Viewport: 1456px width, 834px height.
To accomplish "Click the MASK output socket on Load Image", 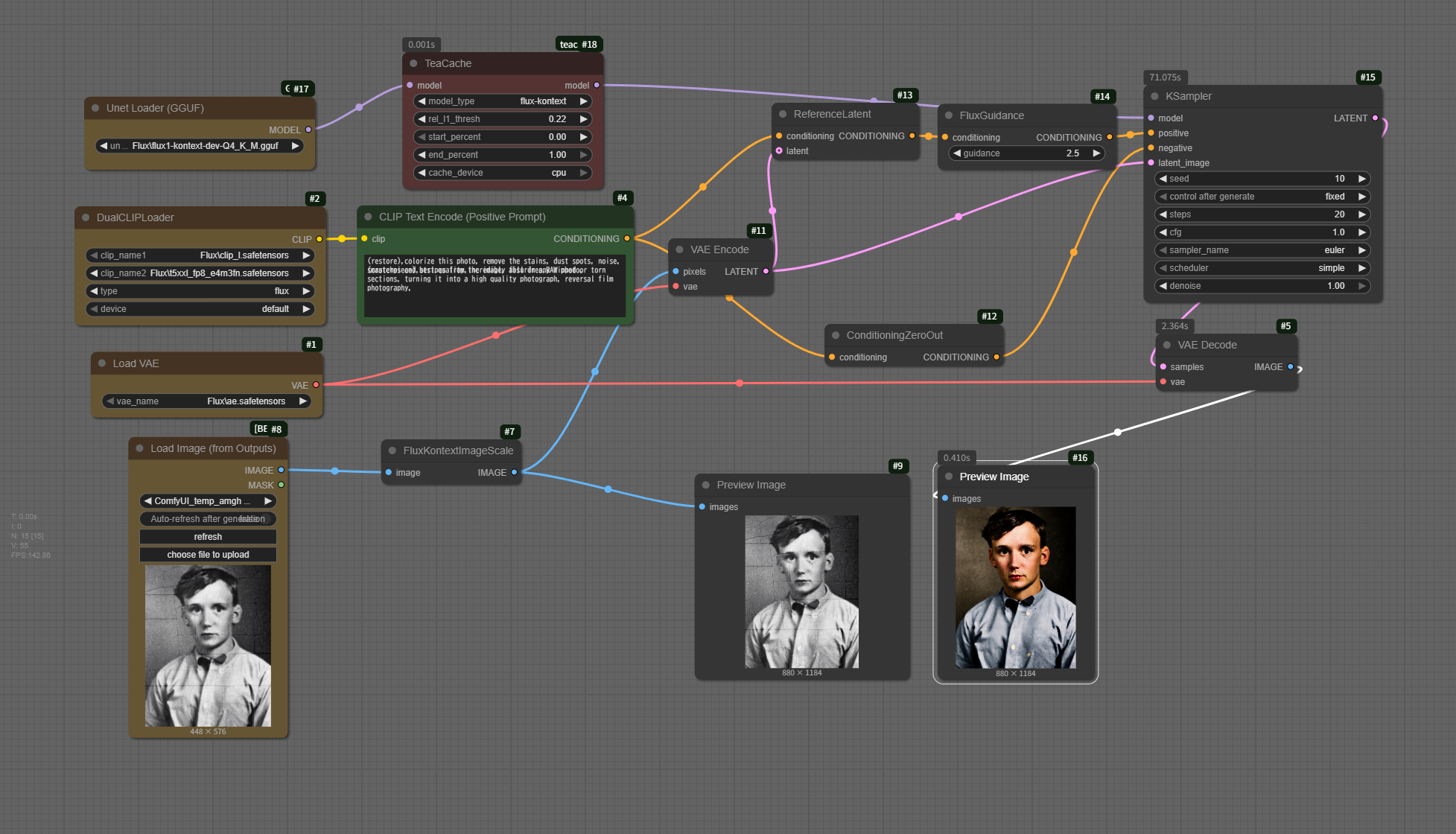I will tap(281, 485).
